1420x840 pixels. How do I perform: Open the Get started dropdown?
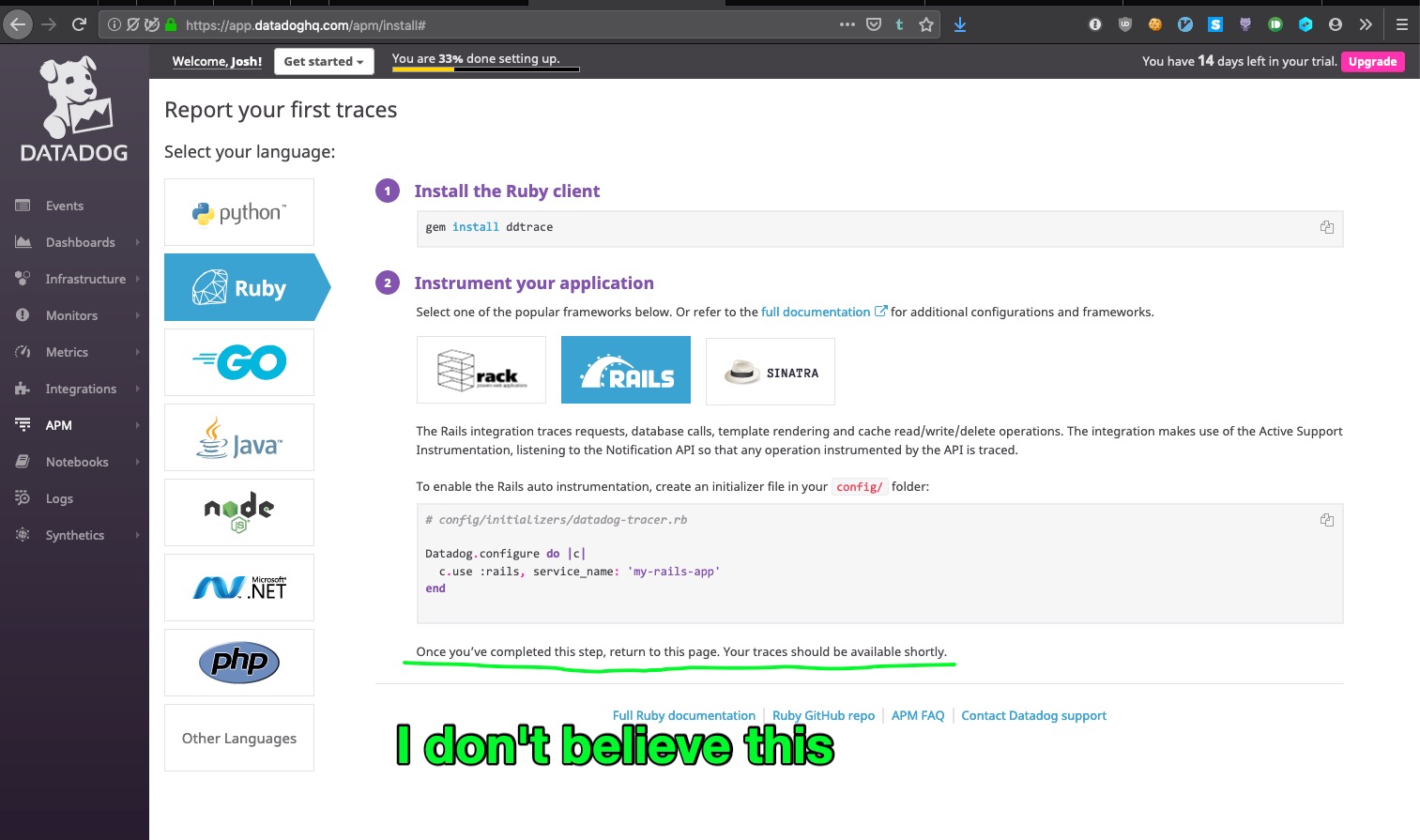324,62
